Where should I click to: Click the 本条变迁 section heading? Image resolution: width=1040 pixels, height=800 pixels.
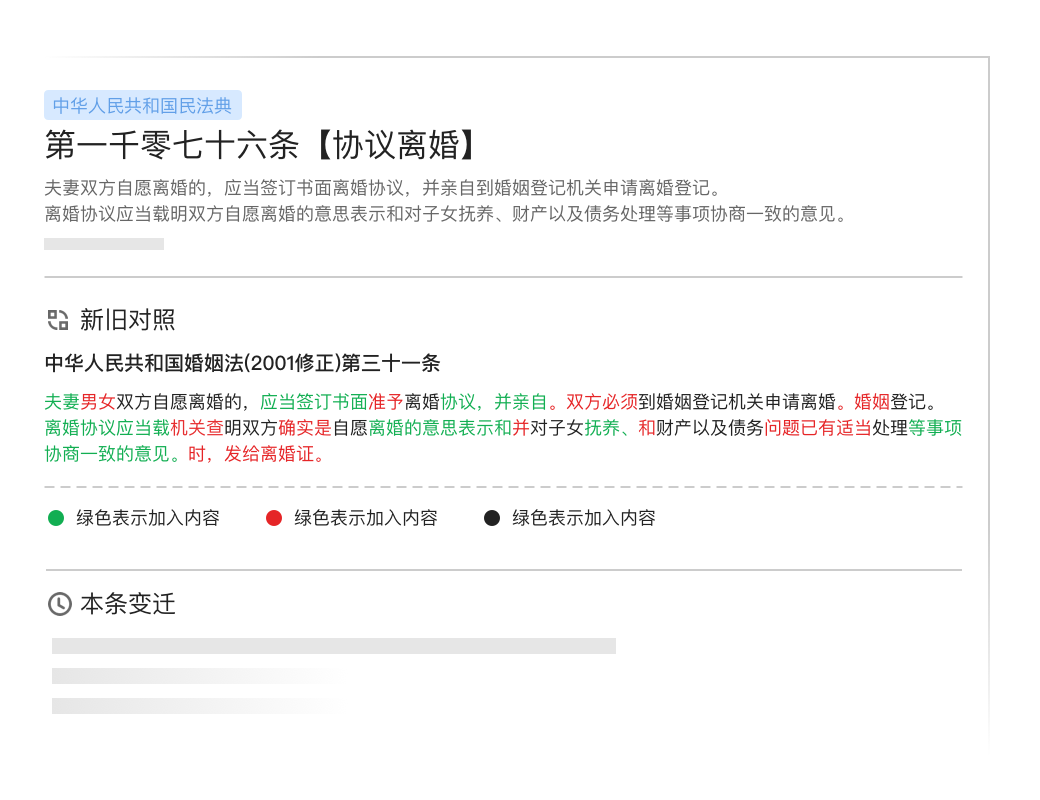point(128,604)
